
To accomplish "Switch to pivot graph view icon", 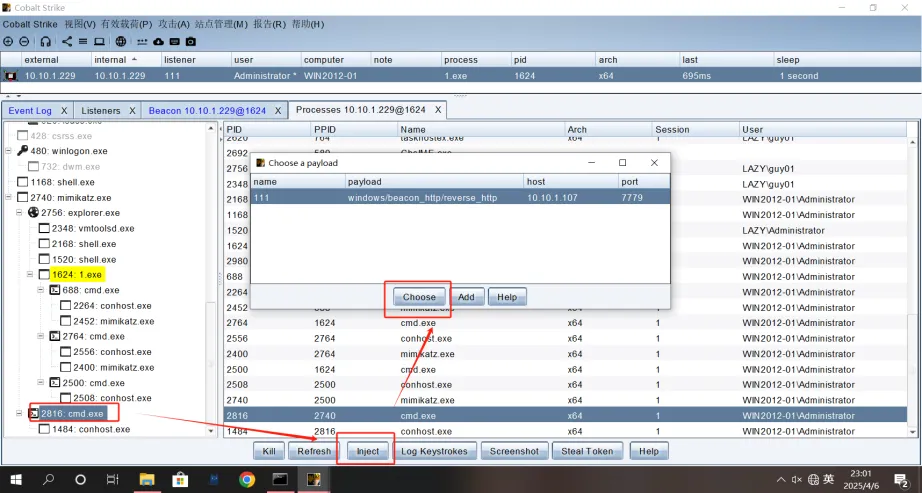I will pos(67,42).
